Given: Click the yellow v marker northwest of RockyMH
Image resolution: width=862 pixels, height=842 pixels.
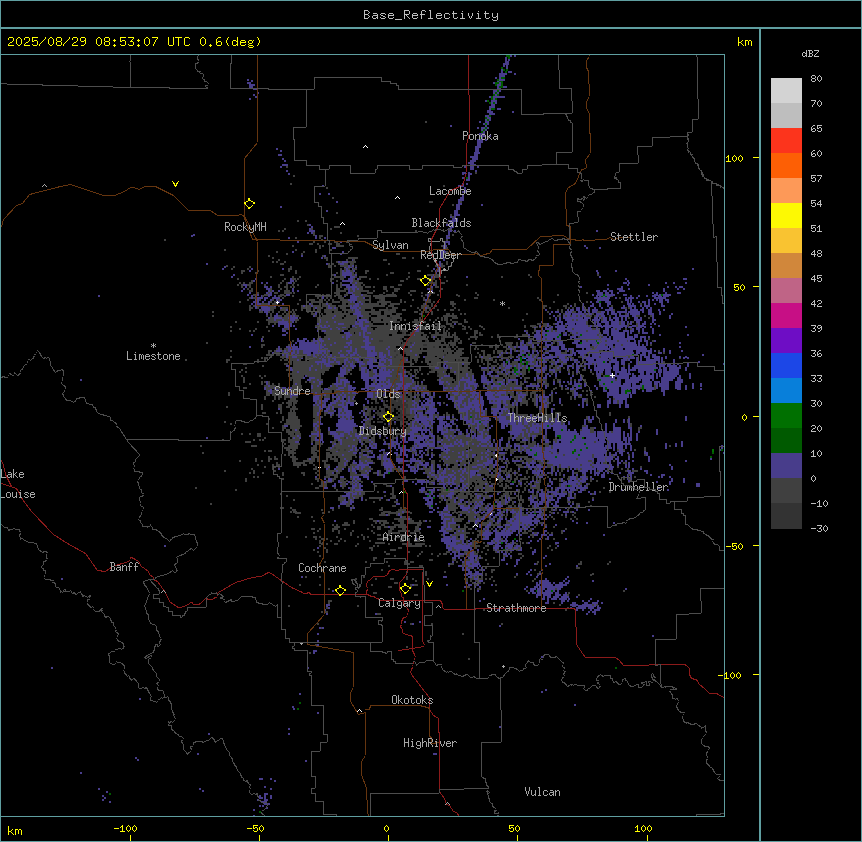Looking at the screenshot, I should click(x=175, y=184).
